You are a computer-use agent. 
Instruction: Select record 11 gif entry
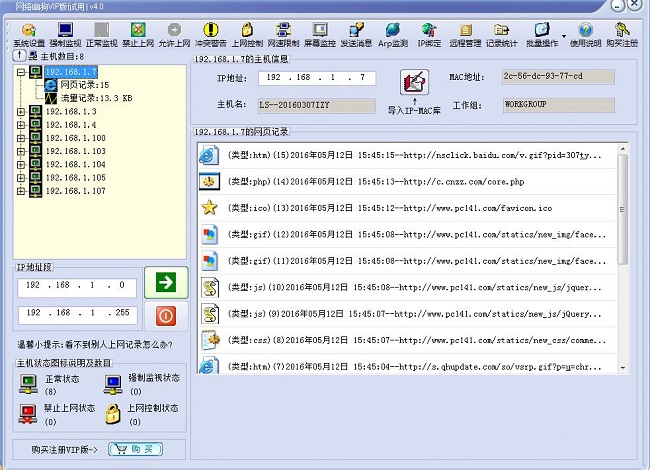pos(407,261)
